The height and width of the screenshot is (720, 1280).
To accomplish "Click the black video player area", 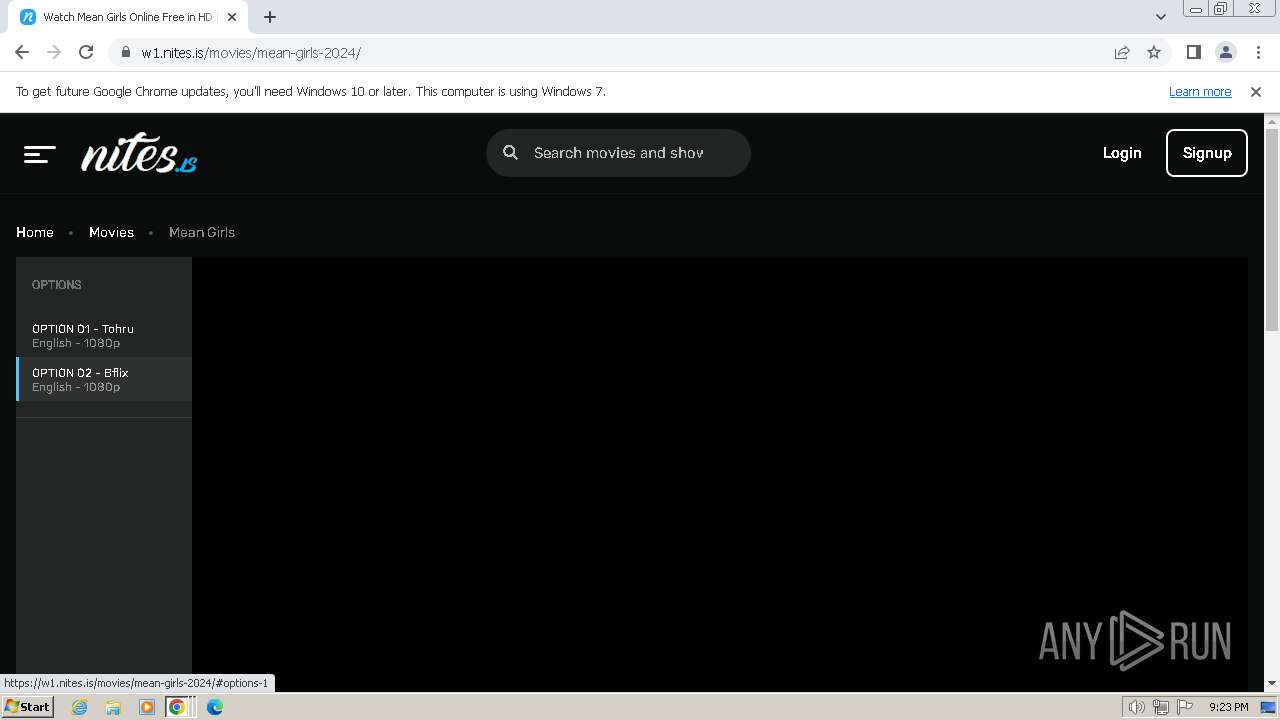I will (720, 475).
